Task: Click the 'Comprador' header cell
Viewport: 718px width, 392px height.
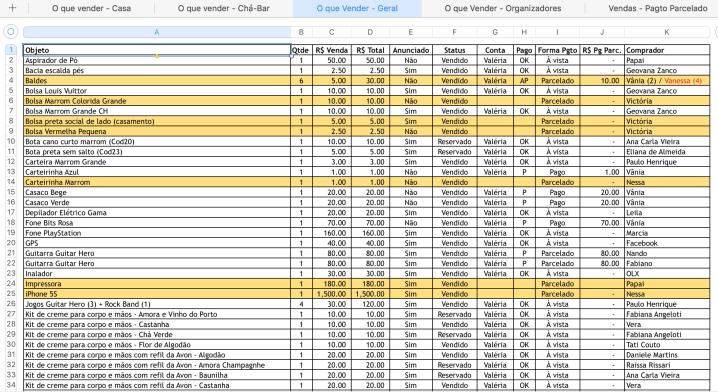Action: point(667,50)
